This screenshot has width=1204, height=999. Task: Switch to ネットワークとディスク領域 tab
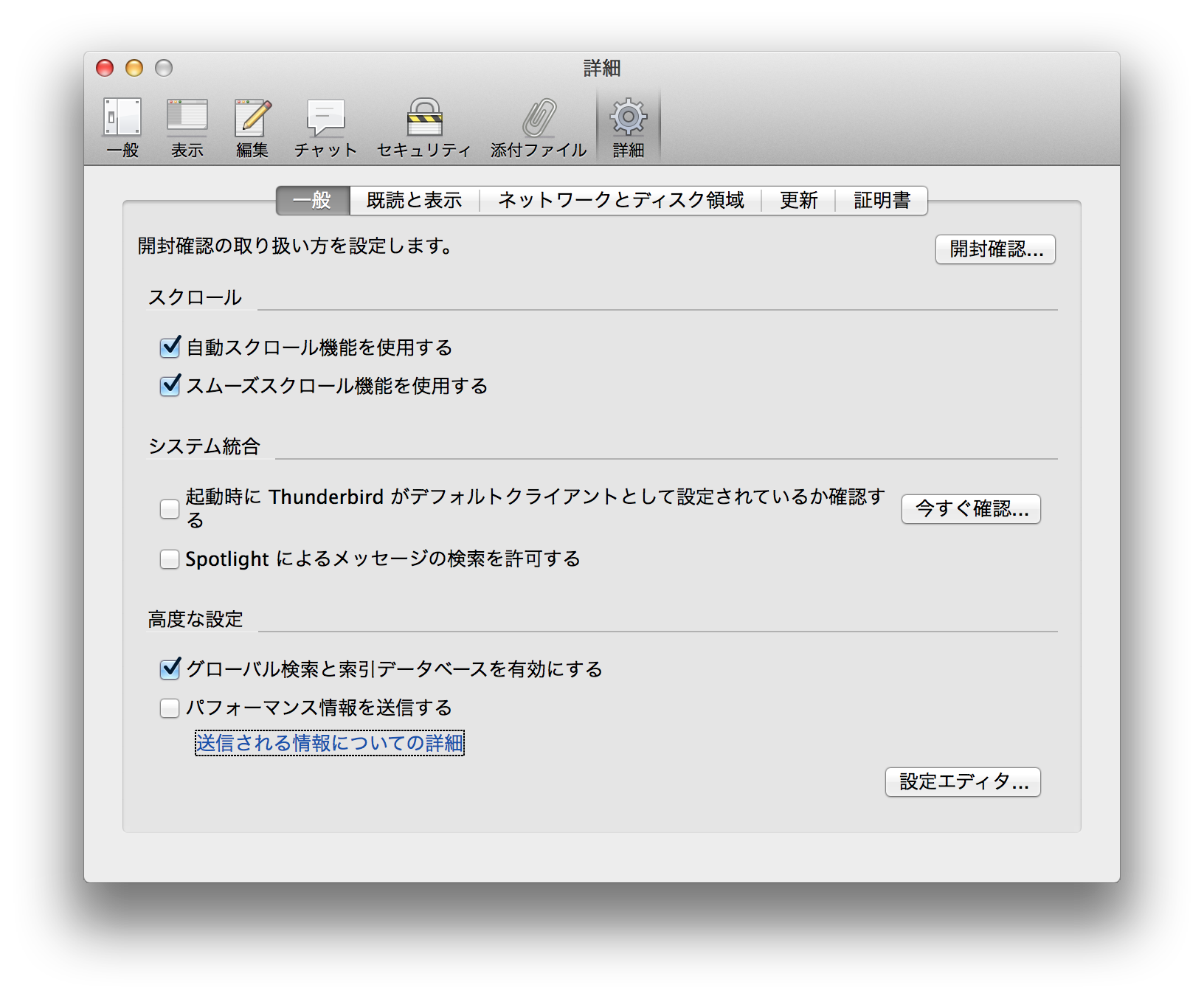coord(621,200)
